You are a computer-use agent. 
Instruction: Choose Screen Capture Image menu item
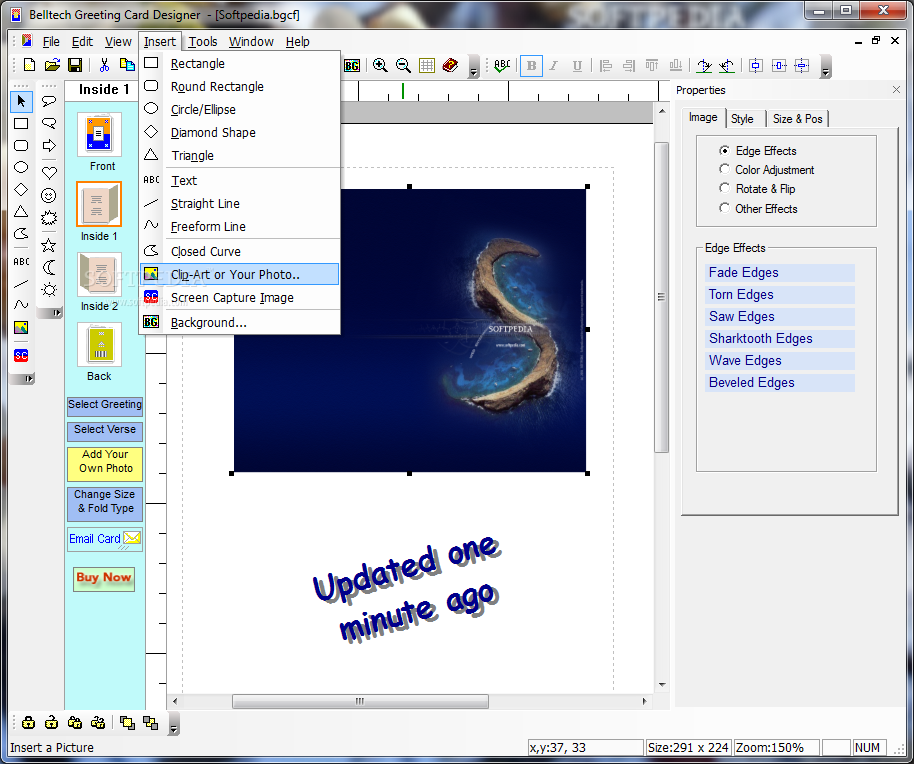click(x=239, y=297)
